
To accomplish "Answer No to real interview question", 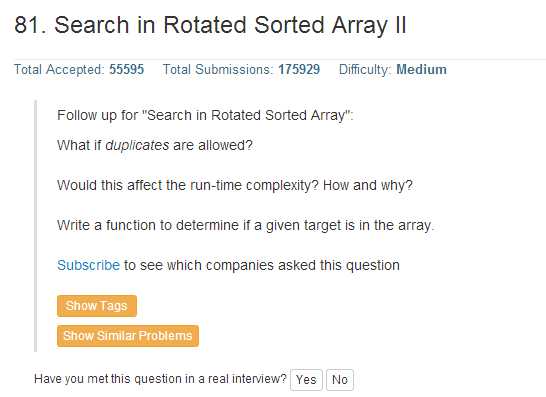I will click(x=340, y=380).
